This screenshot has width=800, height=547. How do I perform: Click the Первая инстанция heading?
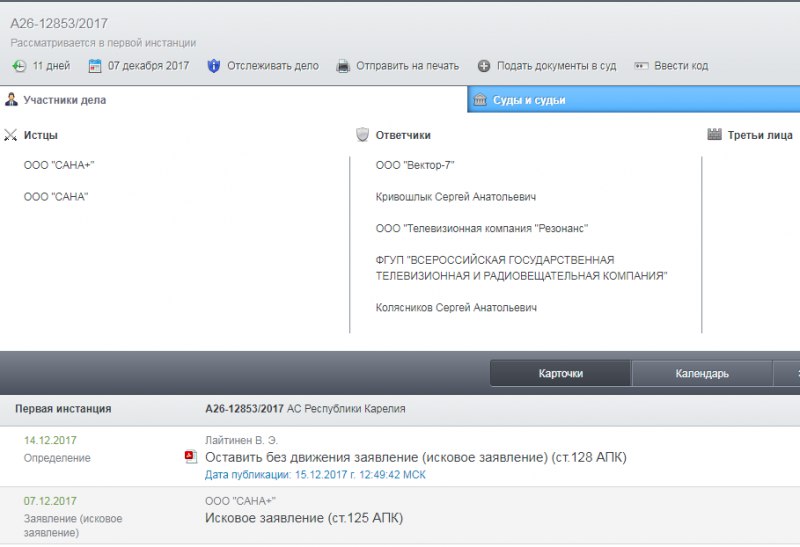coord(63,409)
